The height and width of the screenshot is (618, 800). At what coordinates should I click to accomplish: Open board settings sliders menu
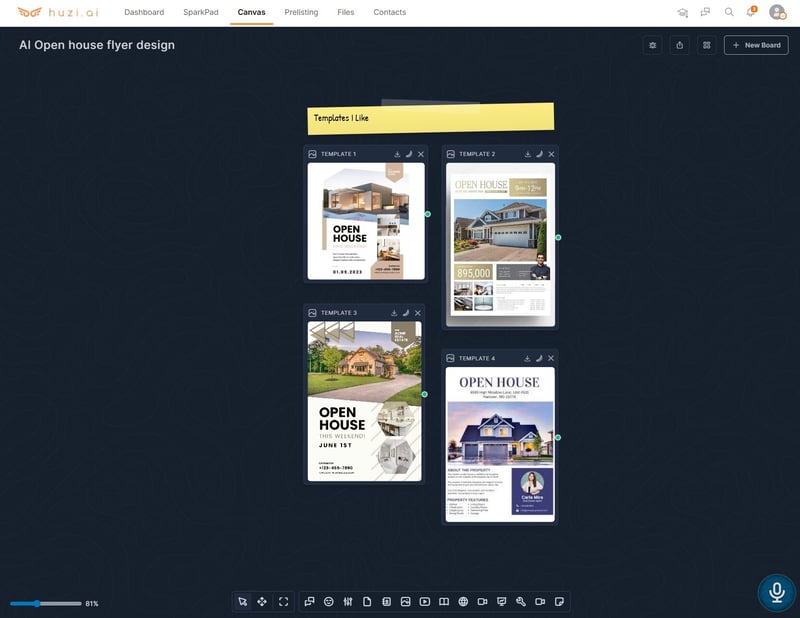(653, 45)
